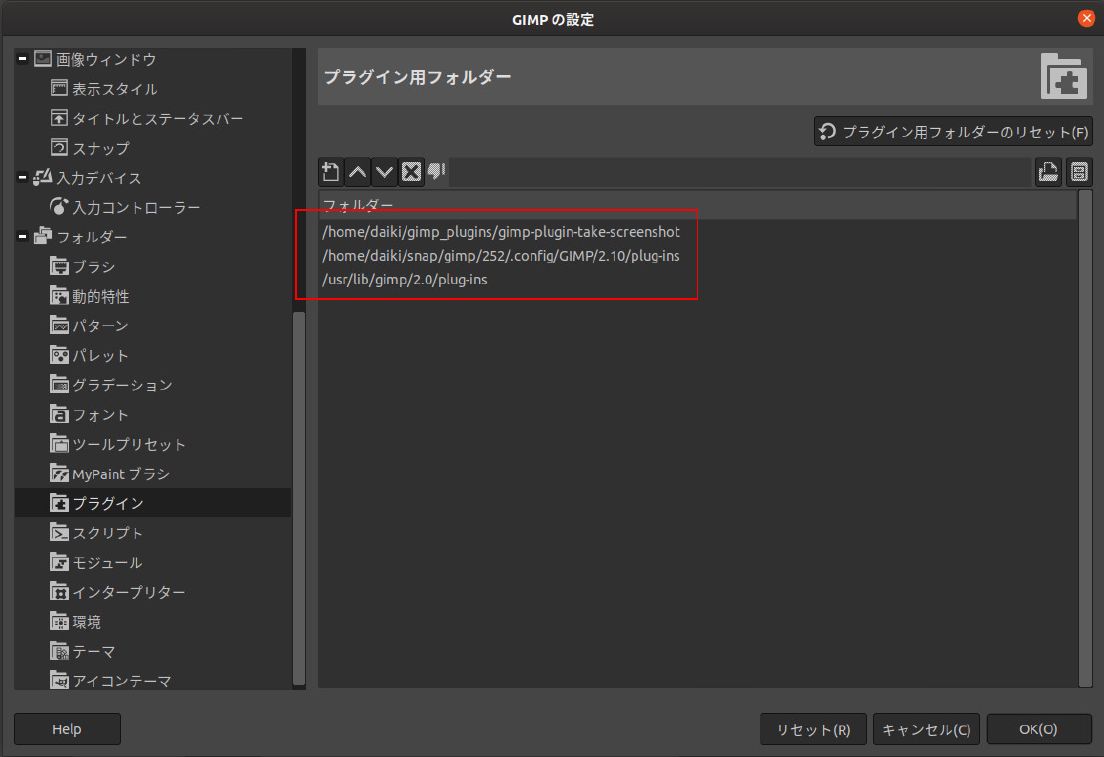Reset the plug-in folders with プラグイン用フォルダーのリセット

pos(953,132)
